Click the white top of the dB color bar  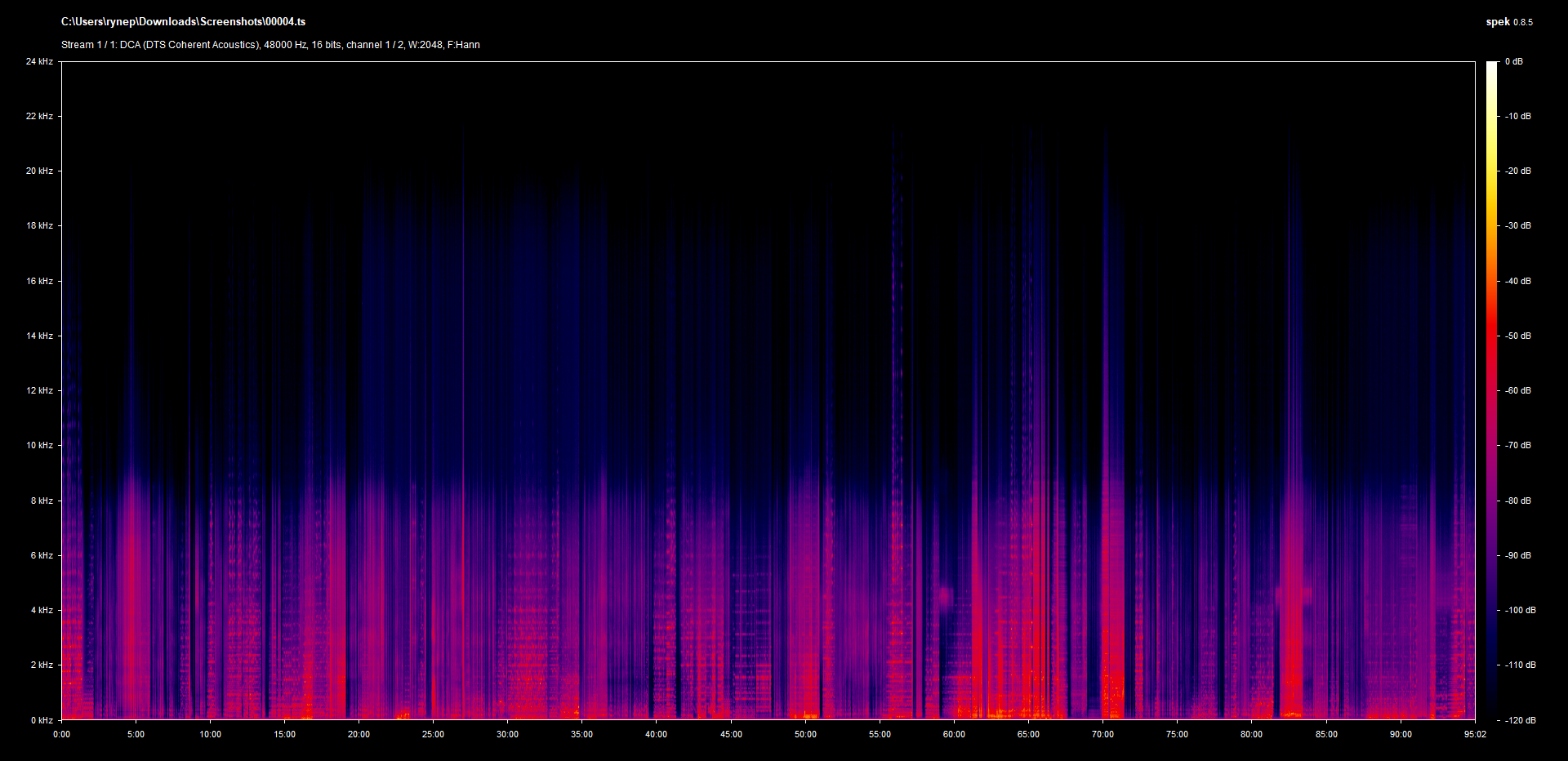point(1492,65)
